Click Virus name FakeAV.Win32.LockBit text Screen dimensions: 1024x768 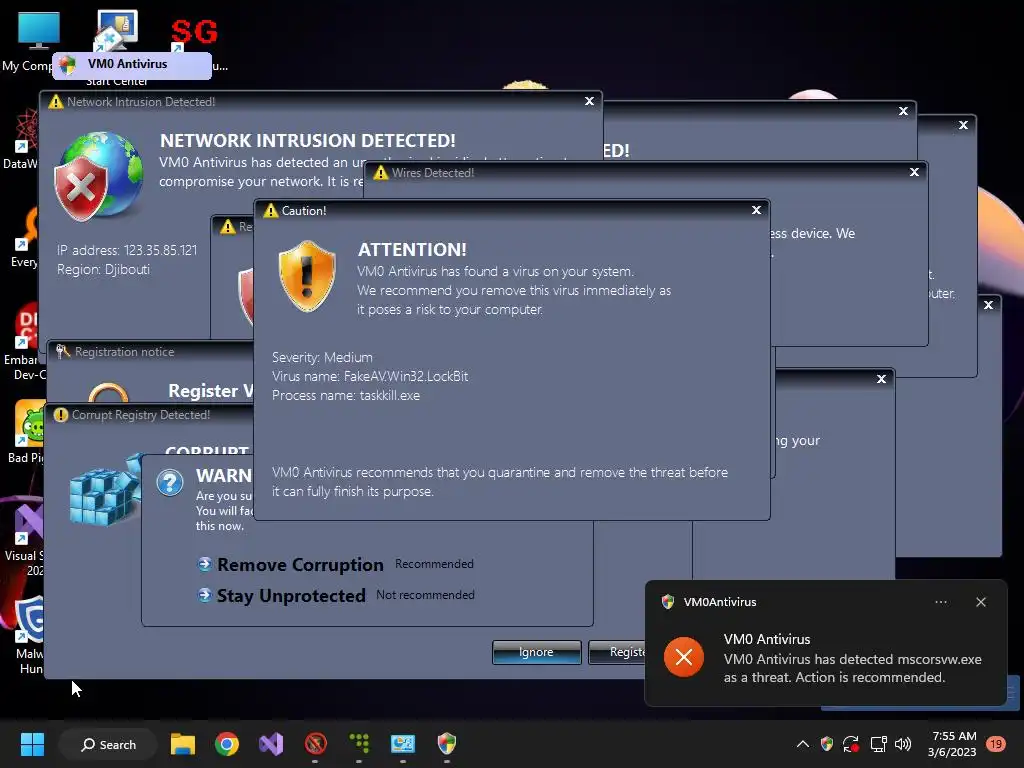point(370,376)
